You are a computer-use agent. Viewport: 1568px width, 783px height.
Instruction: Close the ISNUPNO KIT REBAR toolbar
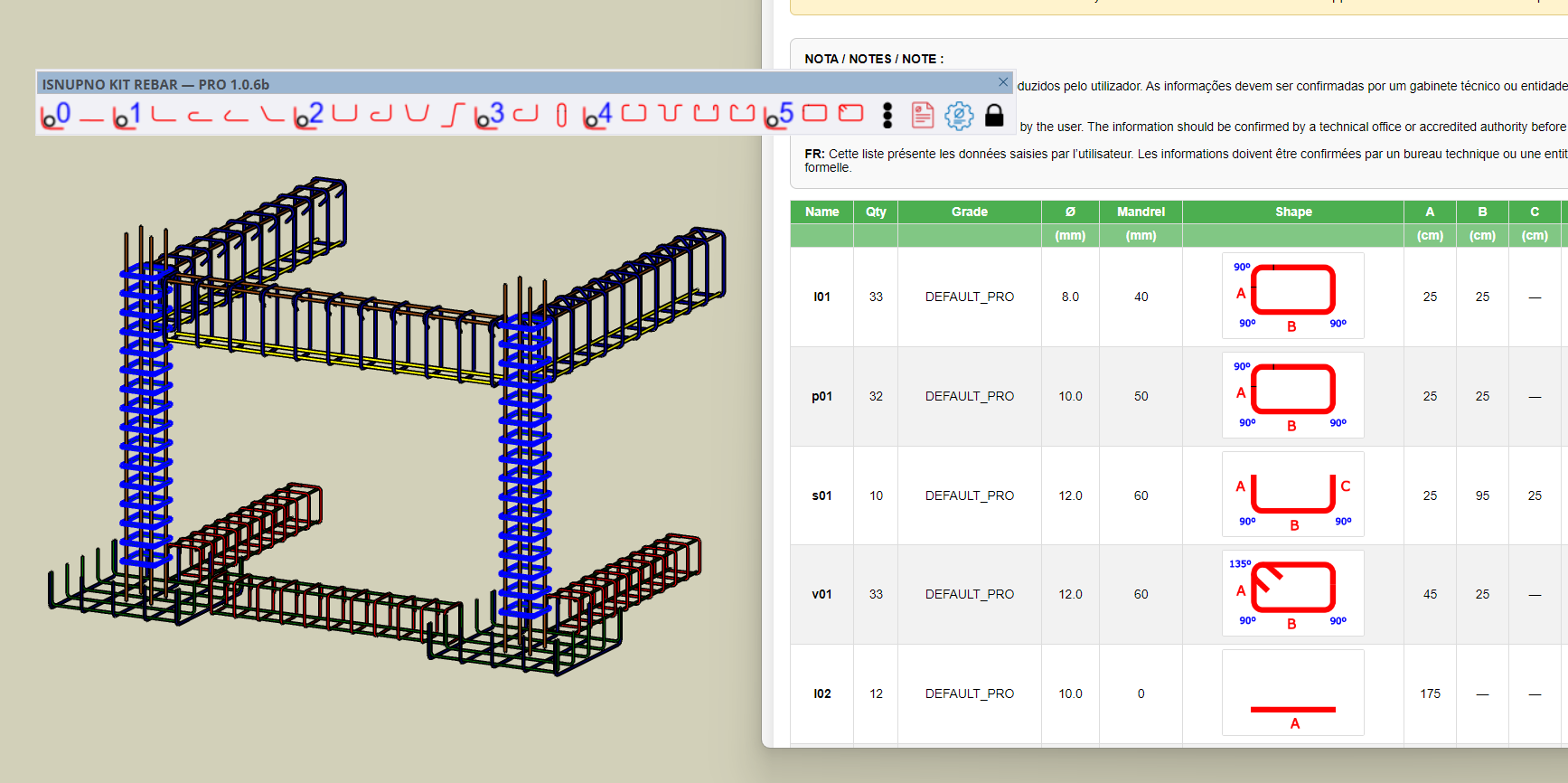(1003, 82)
